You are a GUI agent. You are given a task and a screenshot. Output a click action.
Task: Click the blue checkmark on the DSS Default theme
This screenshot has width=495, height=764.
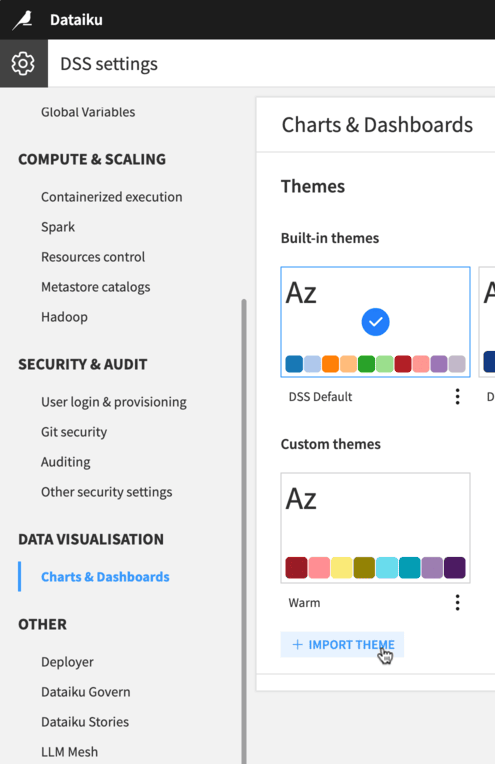[375, 322]
